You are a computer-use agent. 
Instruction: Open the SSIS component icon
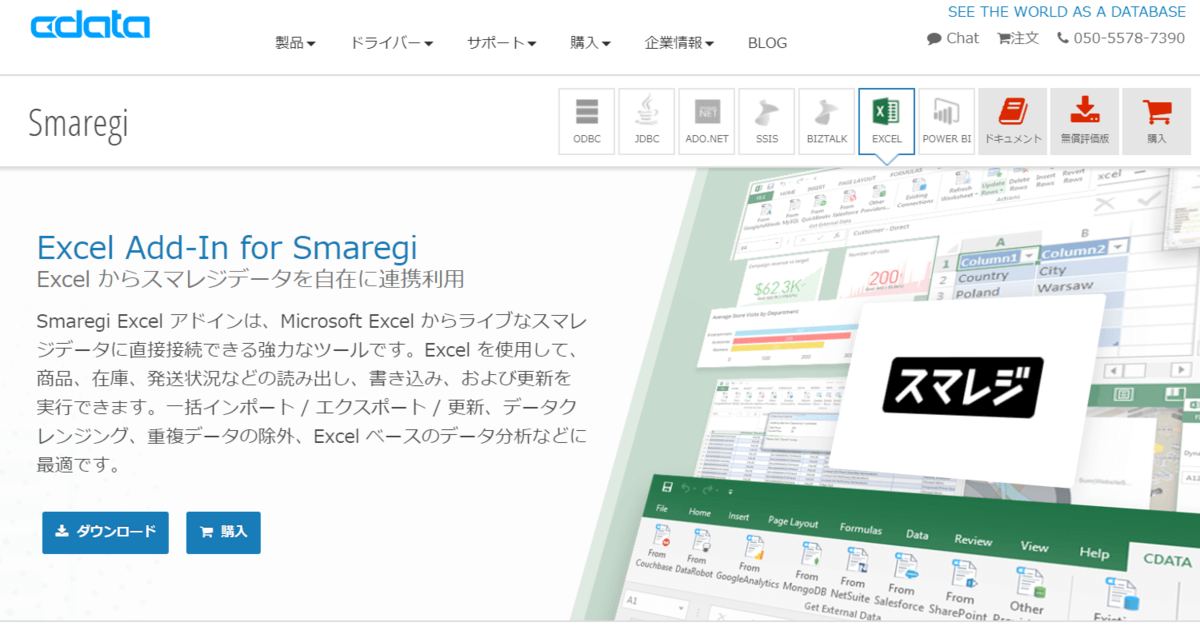tap(767, 122)
